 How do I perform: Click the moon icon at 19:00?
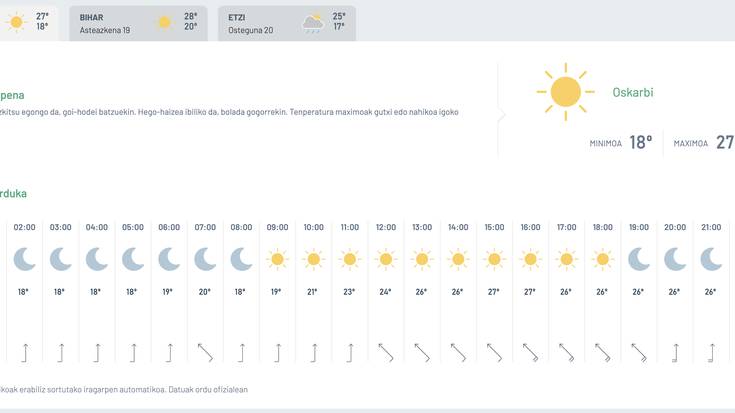tap(639, 259)
